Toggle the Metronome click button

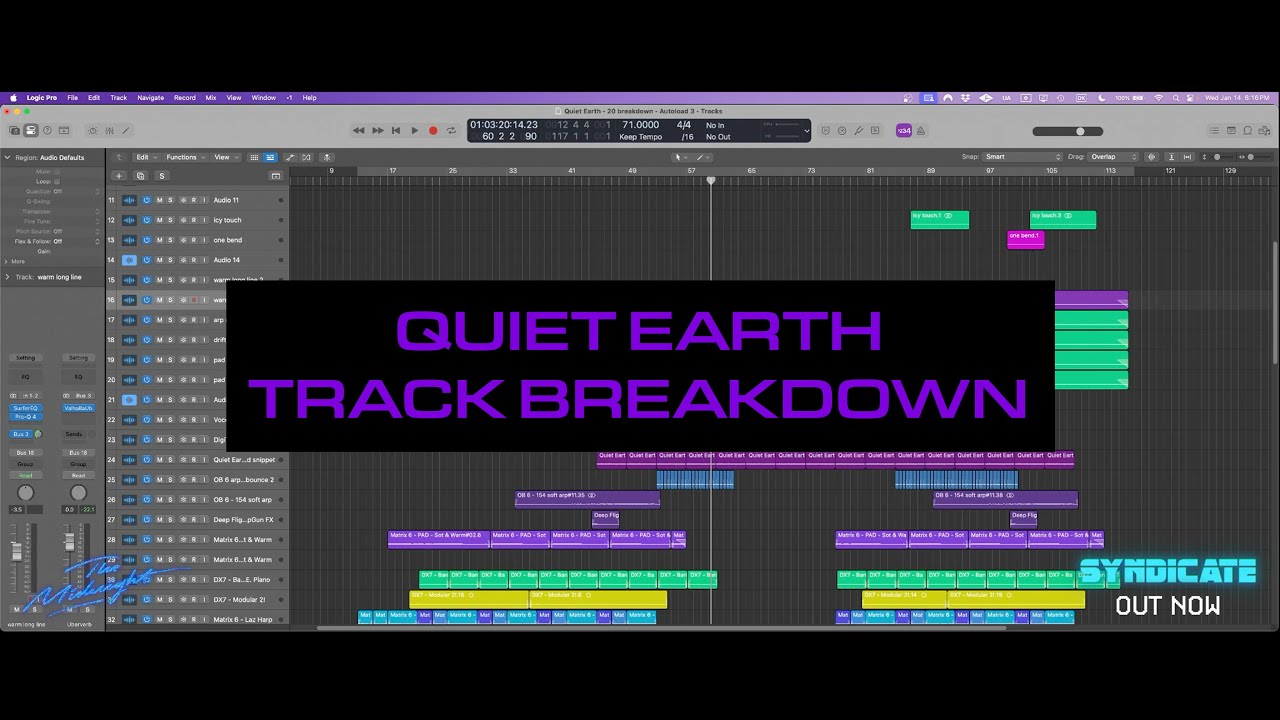921,130
